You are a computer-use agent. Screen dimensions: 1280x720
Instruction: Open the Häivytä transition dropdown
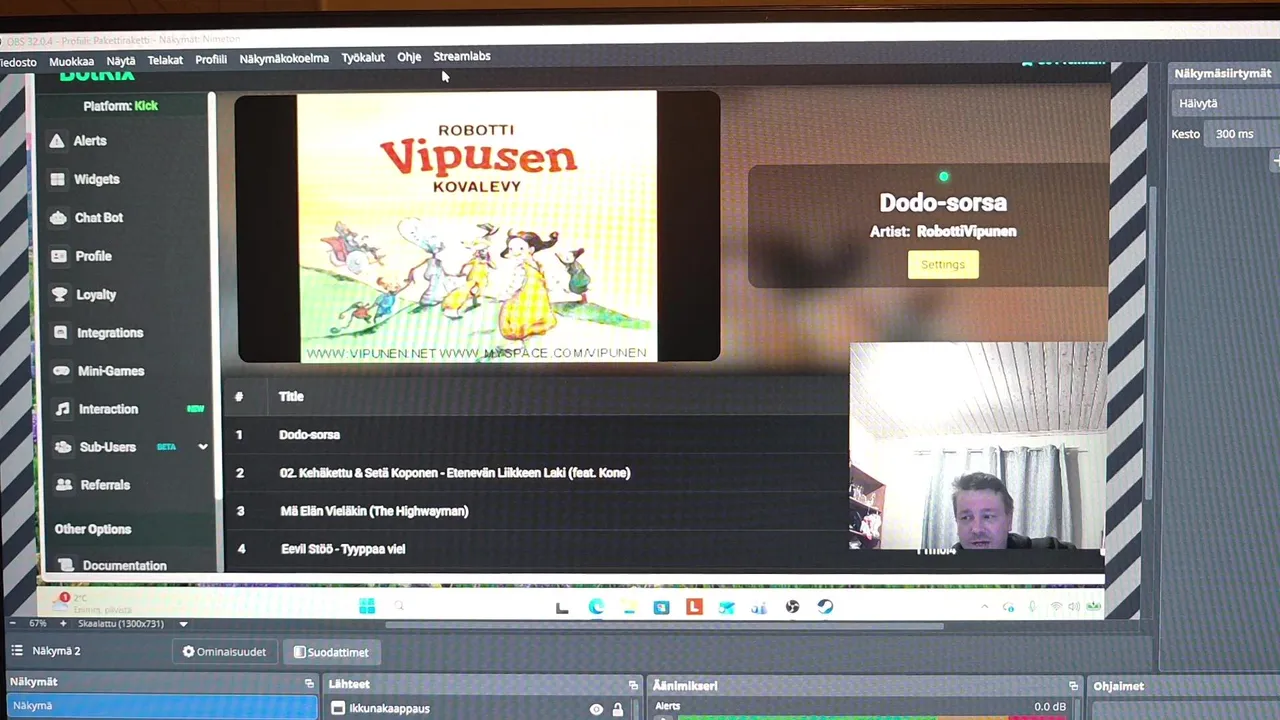pos(1225,103)
